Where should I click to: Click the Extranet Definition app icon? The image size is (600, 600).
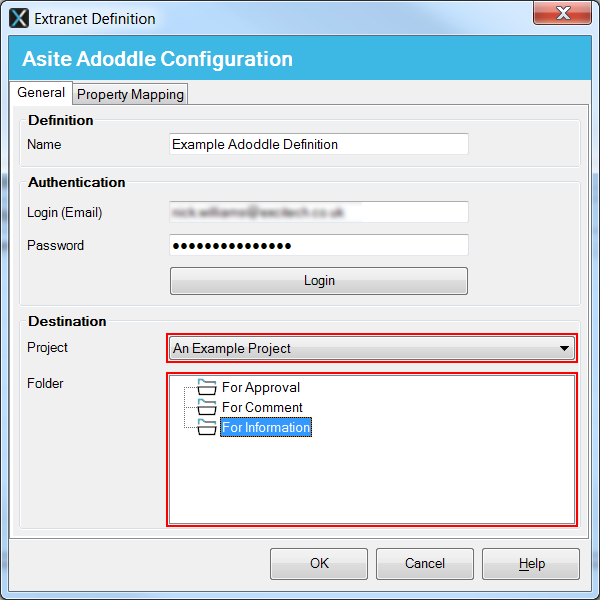(19, 18)
